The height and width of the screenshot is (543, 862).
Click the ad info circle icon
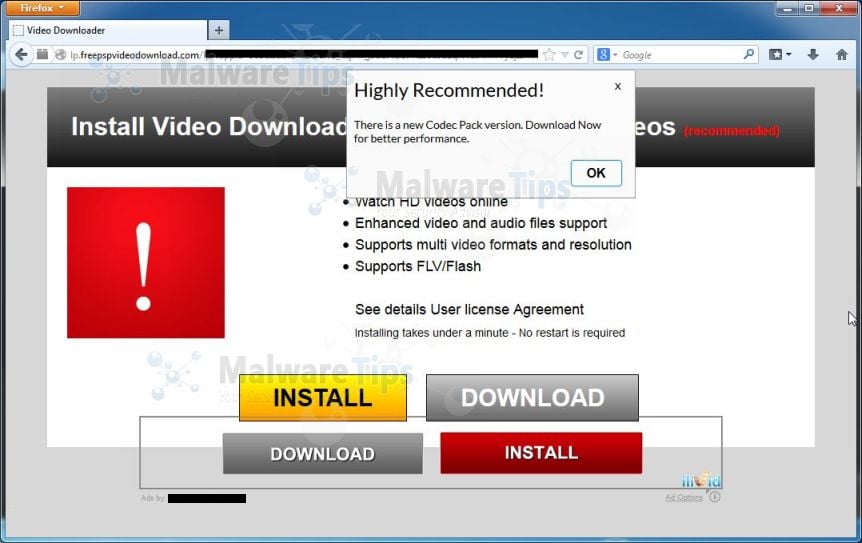(714, 497)
